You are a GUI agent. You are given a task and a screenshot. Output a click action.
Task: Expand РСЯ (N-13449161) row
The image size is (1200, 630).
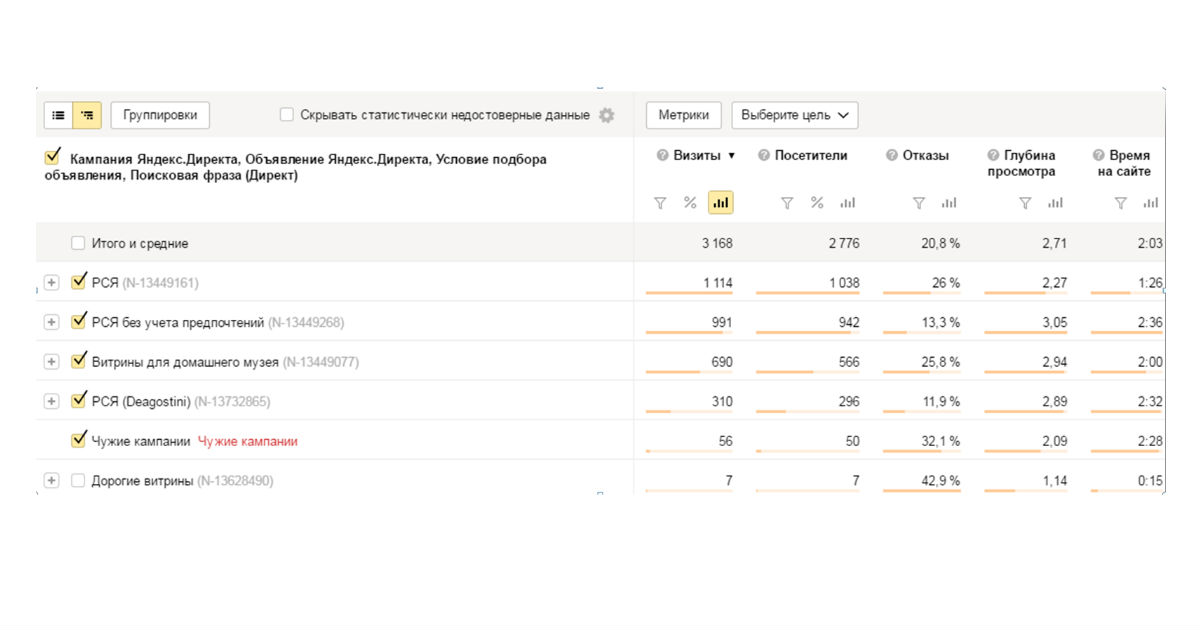tap(52, 283)
